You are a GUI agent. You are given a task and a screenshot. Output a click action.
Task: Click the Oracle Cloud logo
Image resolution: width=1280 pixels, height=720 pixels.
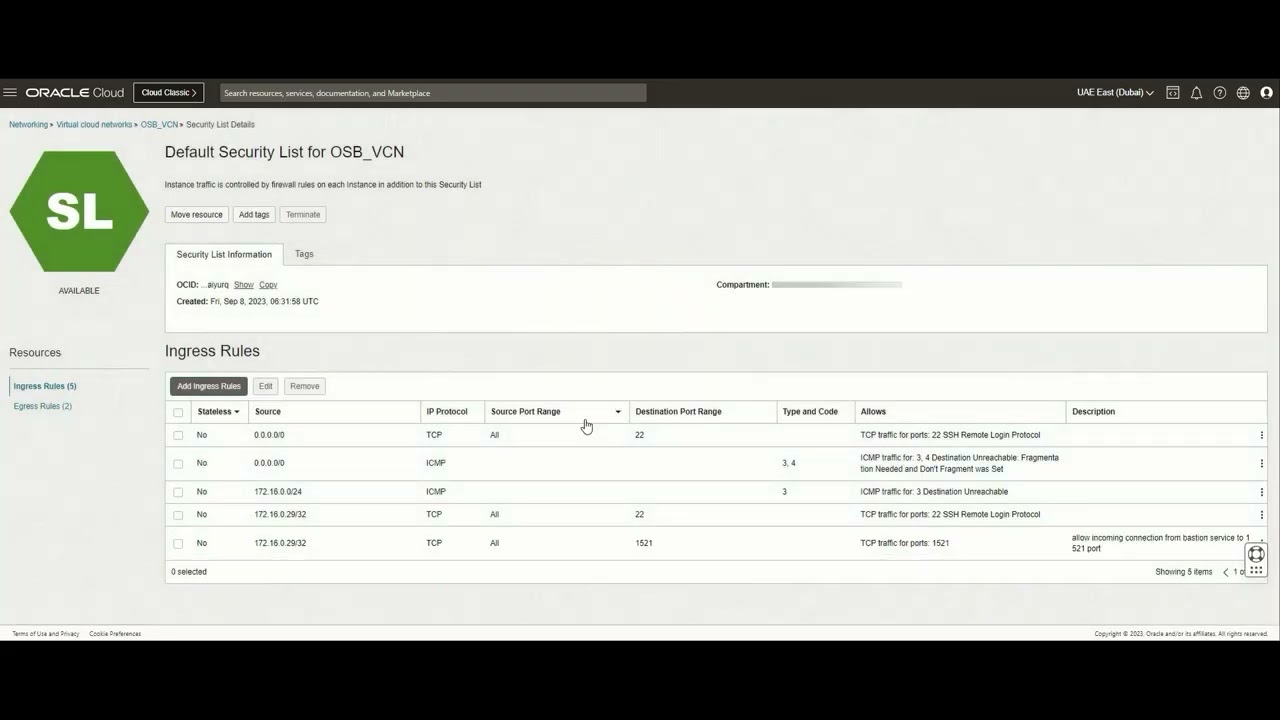[75, 93]
